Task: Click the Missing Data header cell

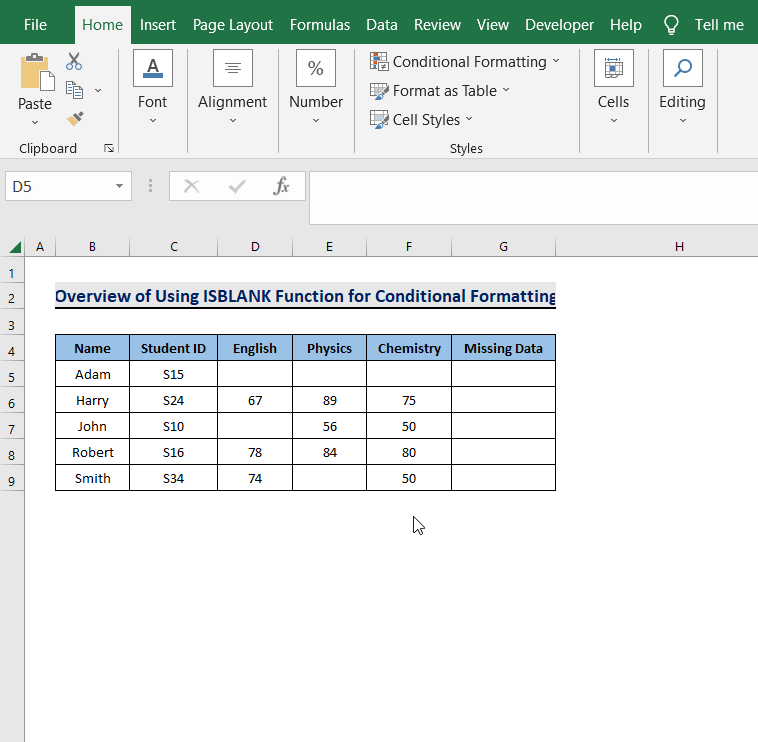Action: 503,348
